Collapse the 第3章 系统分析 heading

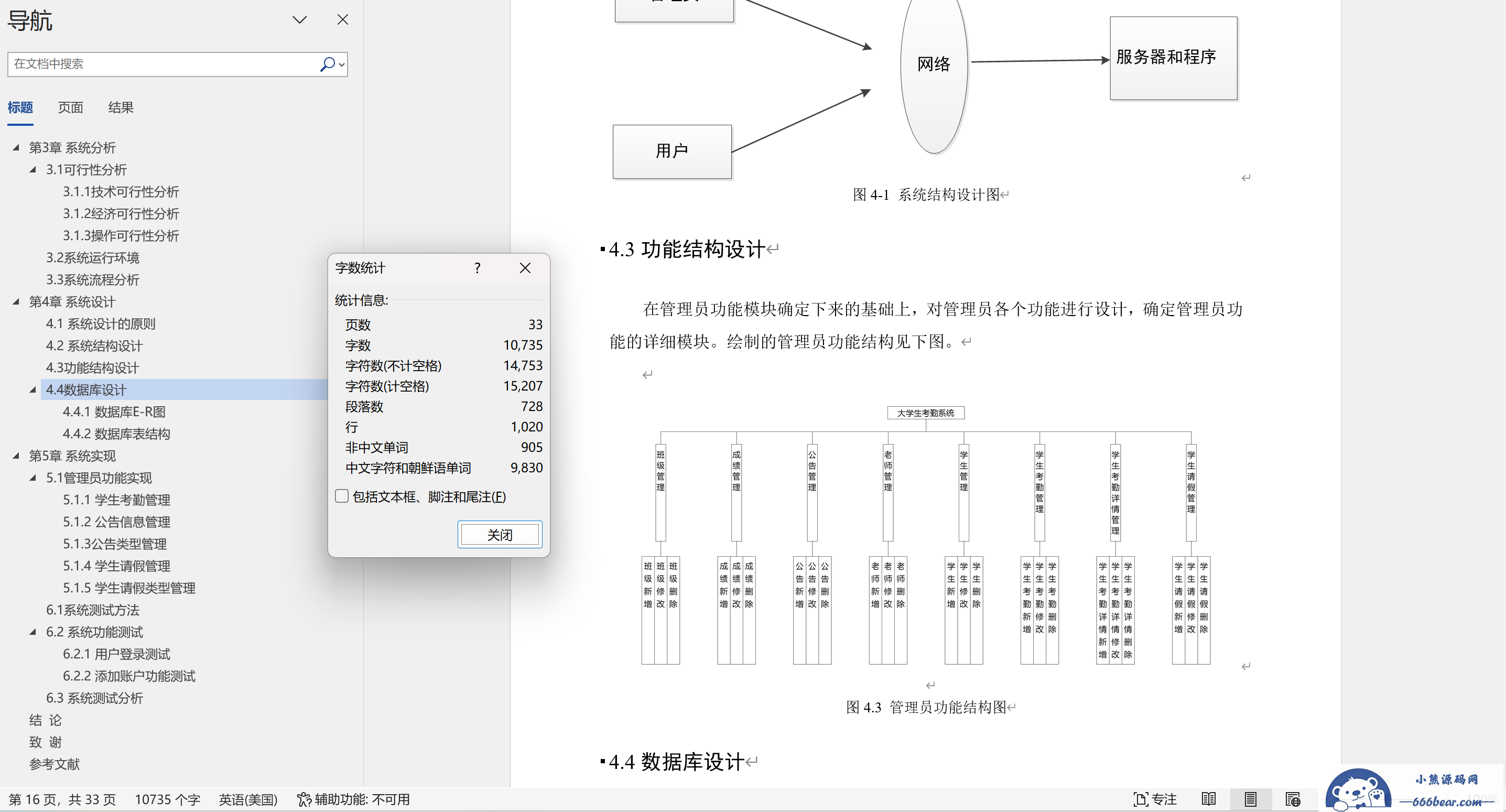point(16,147)
